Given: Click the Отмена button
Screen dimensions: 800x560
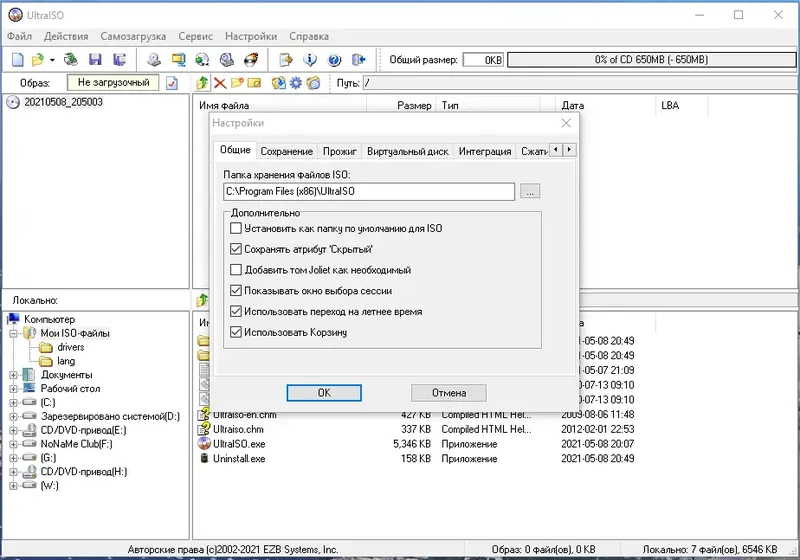Looking at the screenshot, I should click(449, 393).
